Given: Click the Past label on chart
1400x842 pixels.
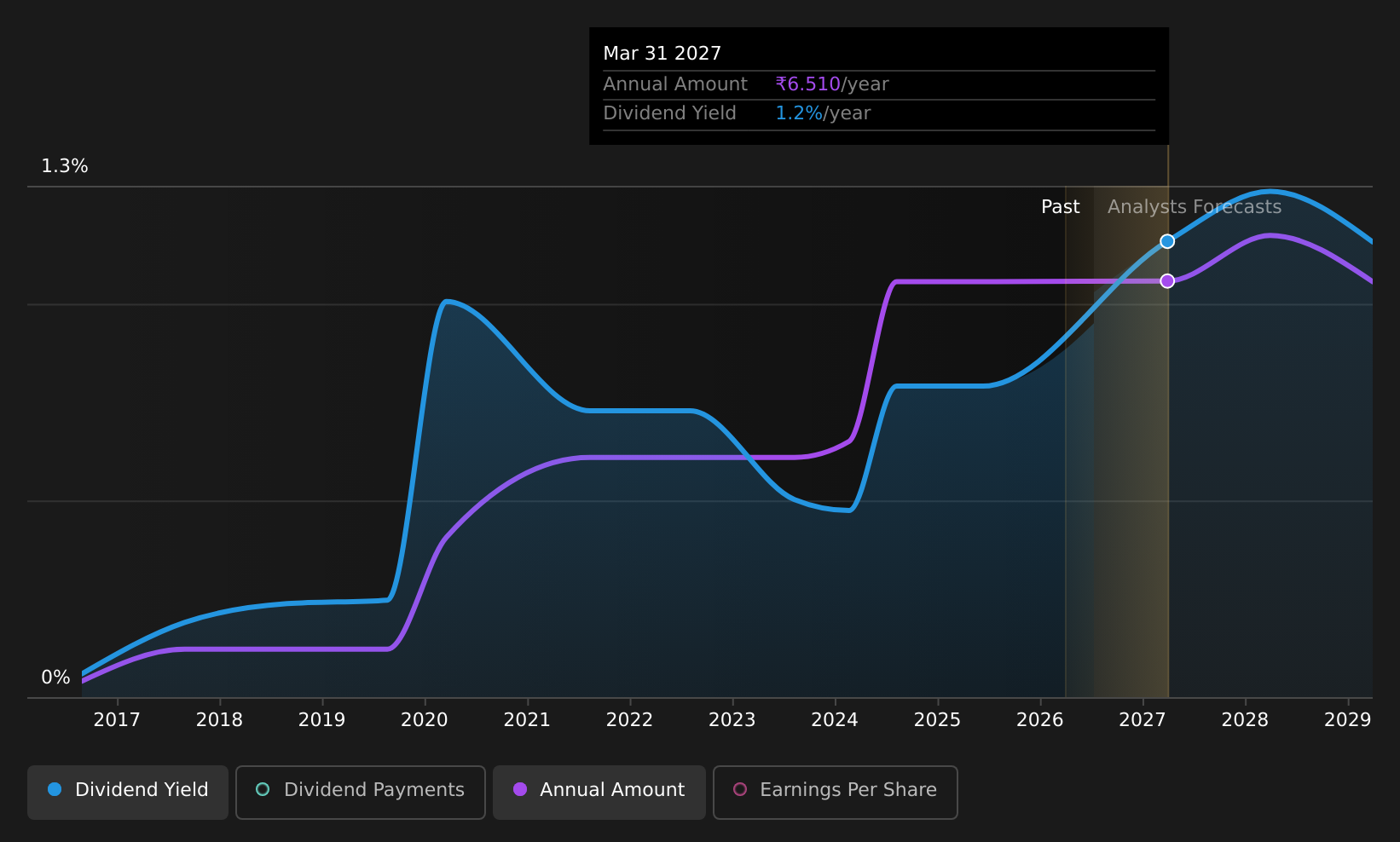Looking at the screenshot, I should click(x=1060, y=207).
